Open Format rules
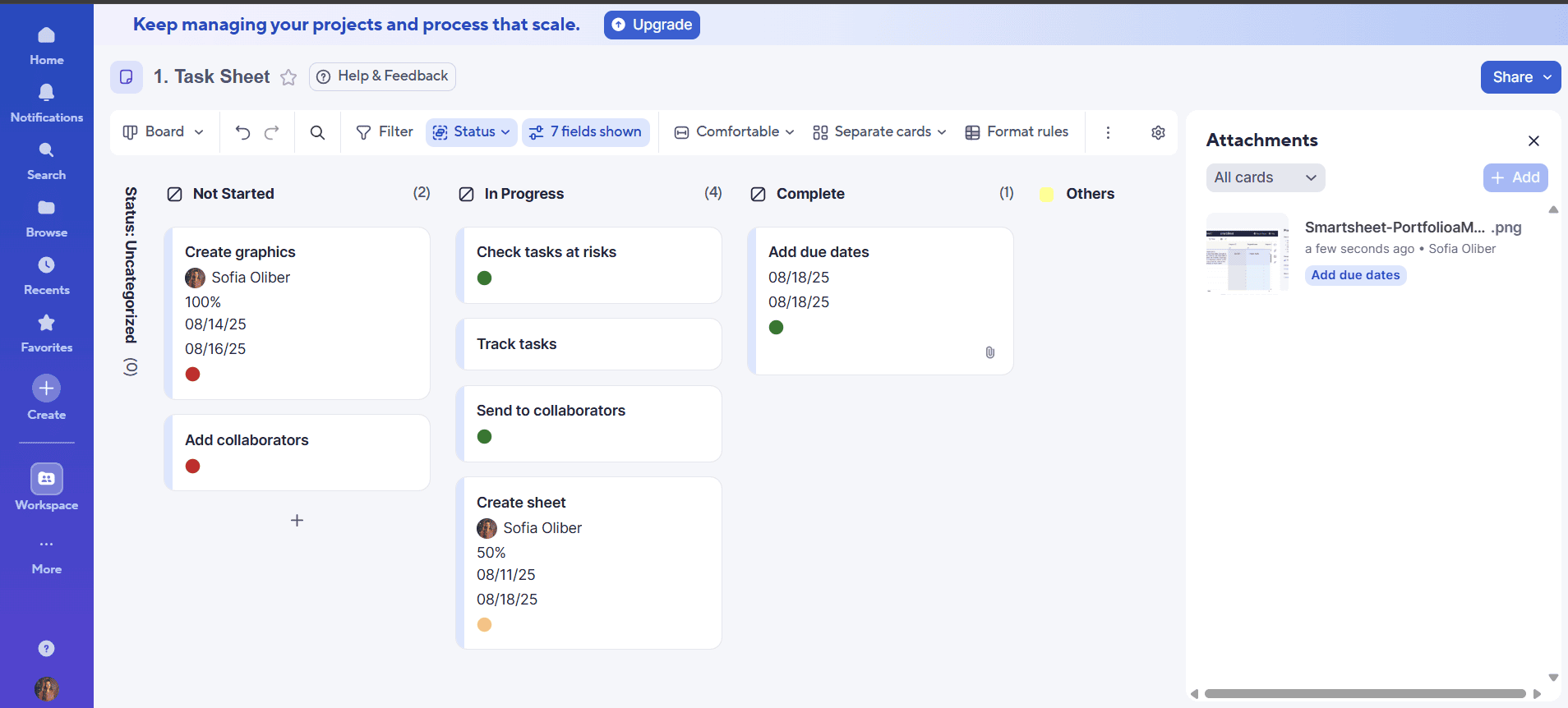The width and height of the screenshot is (1568, 708). pyautogui.click(x=1017, y=132)
